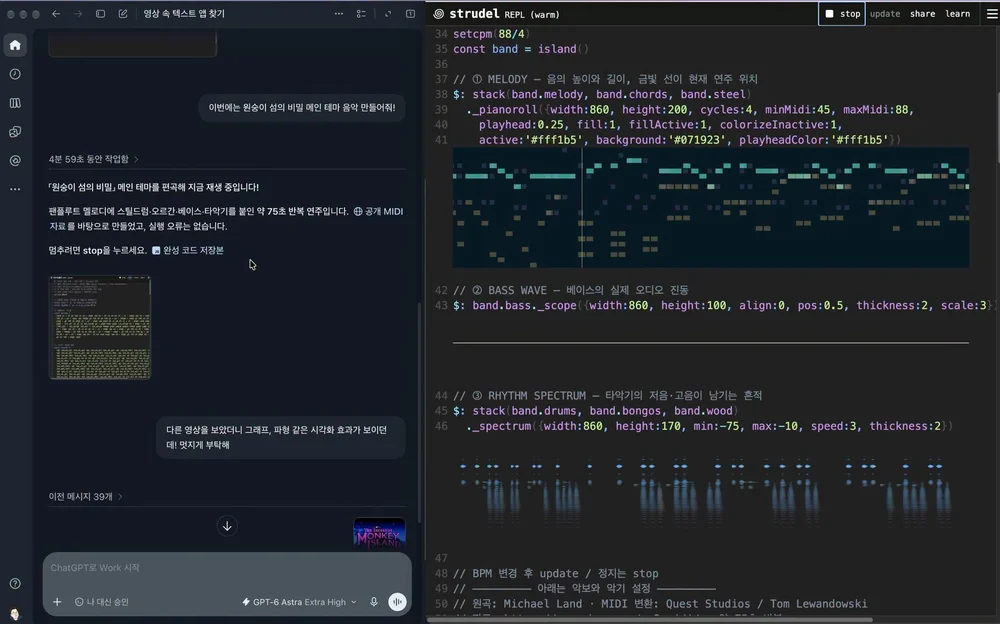
Task: Click the chat title 영상 속 텍스트 앱 찾기
Action: pos(184,13)
